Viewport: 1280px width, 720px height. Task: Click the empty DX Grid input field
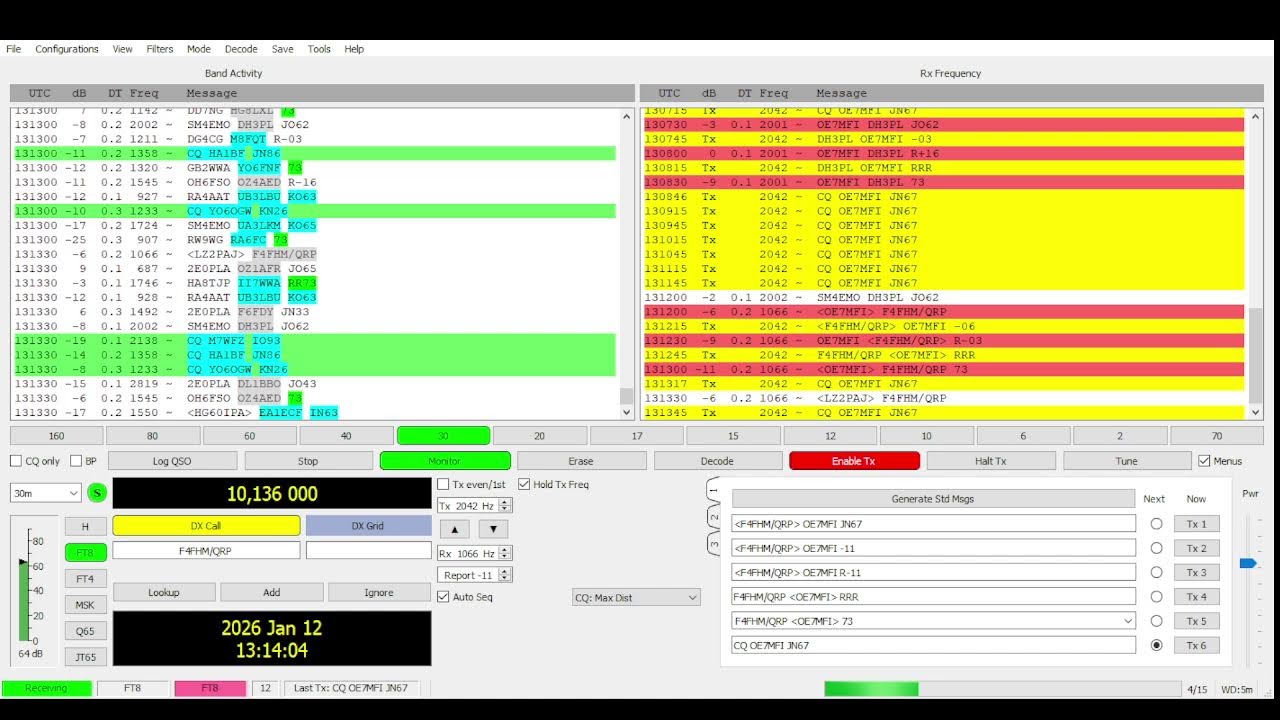coord(368,550)
